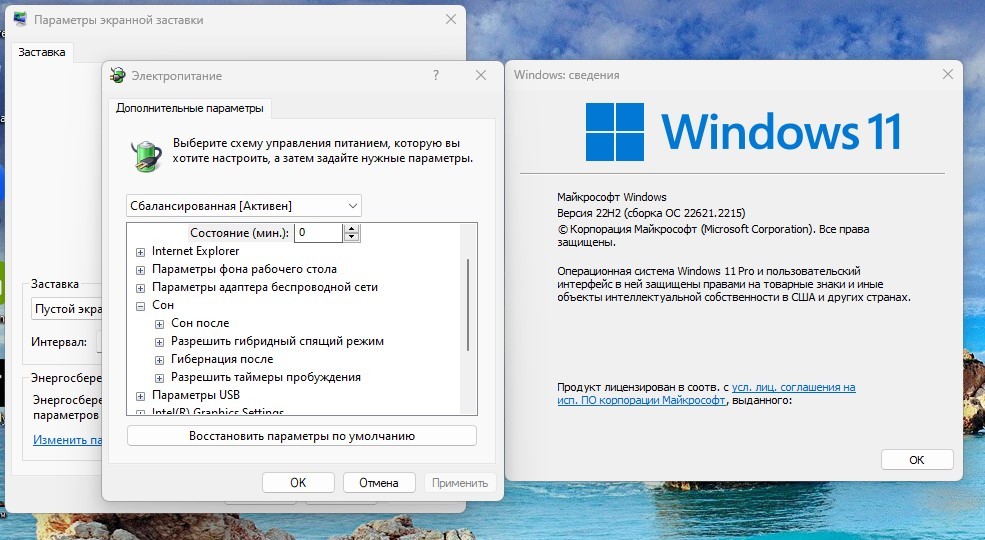
Task: Click the Windows 11 logo
Action: pos(743,132)
